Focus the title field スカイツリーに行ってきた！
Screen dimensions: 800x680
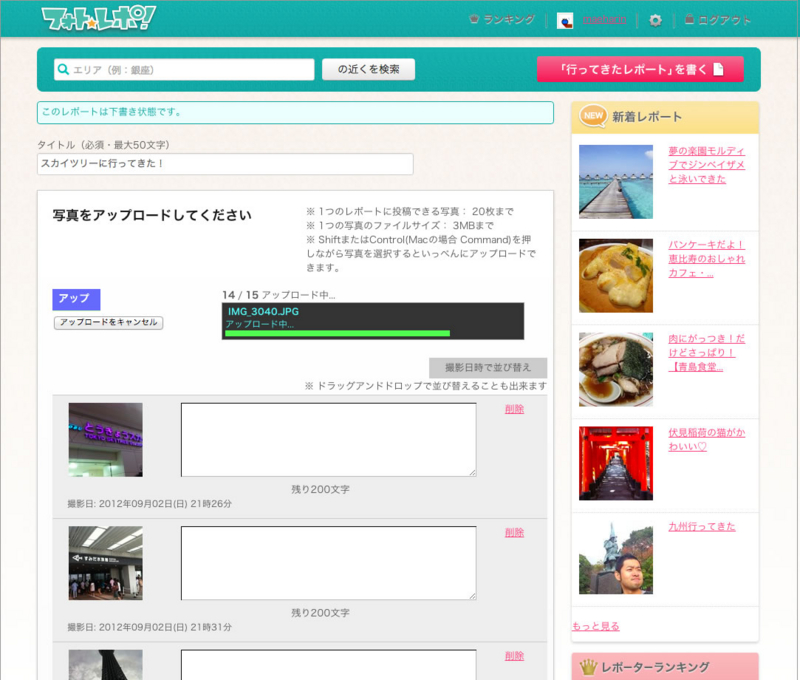coord(225,164)
